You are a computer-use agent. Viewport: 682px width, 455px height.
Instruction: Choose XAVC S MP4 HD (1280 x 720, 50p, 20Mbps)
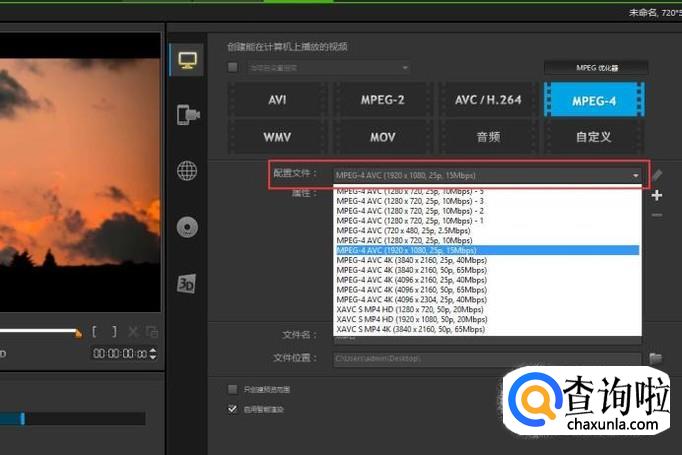point(488,309)
